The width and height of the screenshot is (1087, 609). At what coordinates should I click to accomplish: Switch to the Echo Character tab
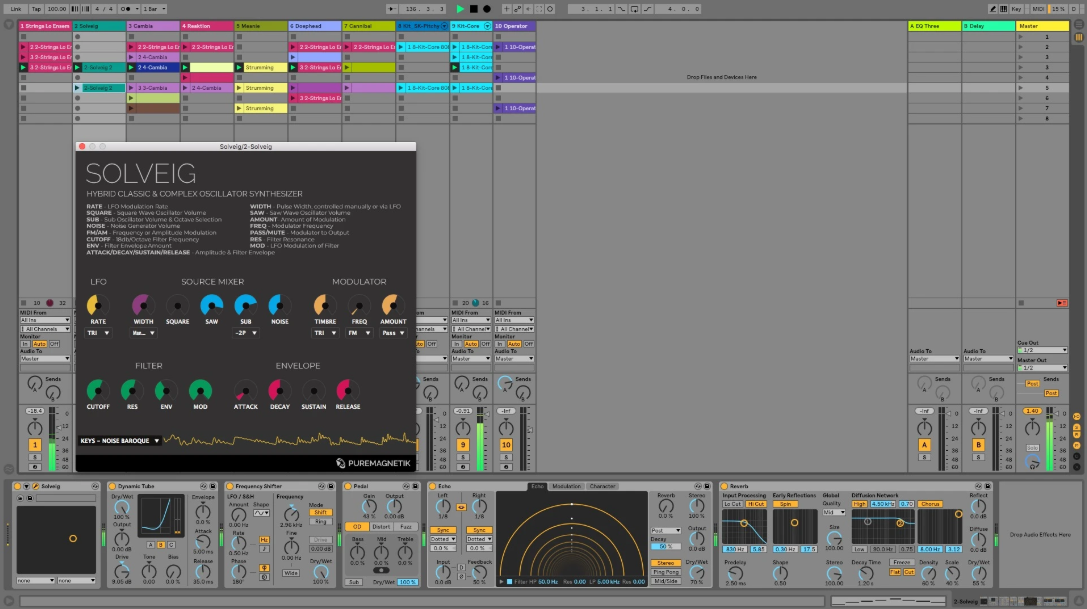[602, 486]
